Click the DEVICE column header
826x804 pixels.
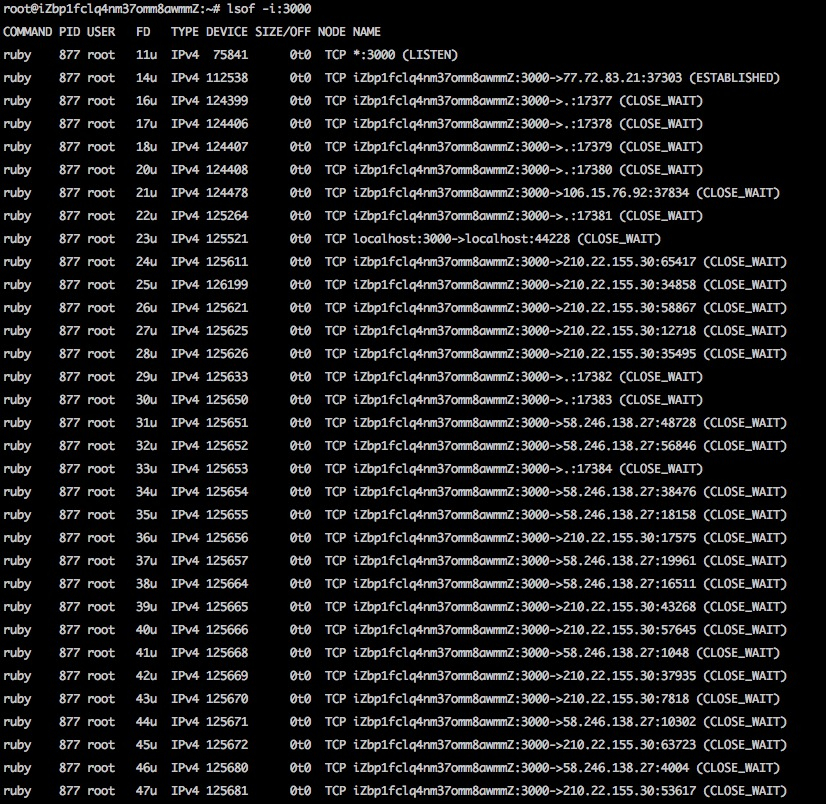pyautogui.click(x=227, y=32)
